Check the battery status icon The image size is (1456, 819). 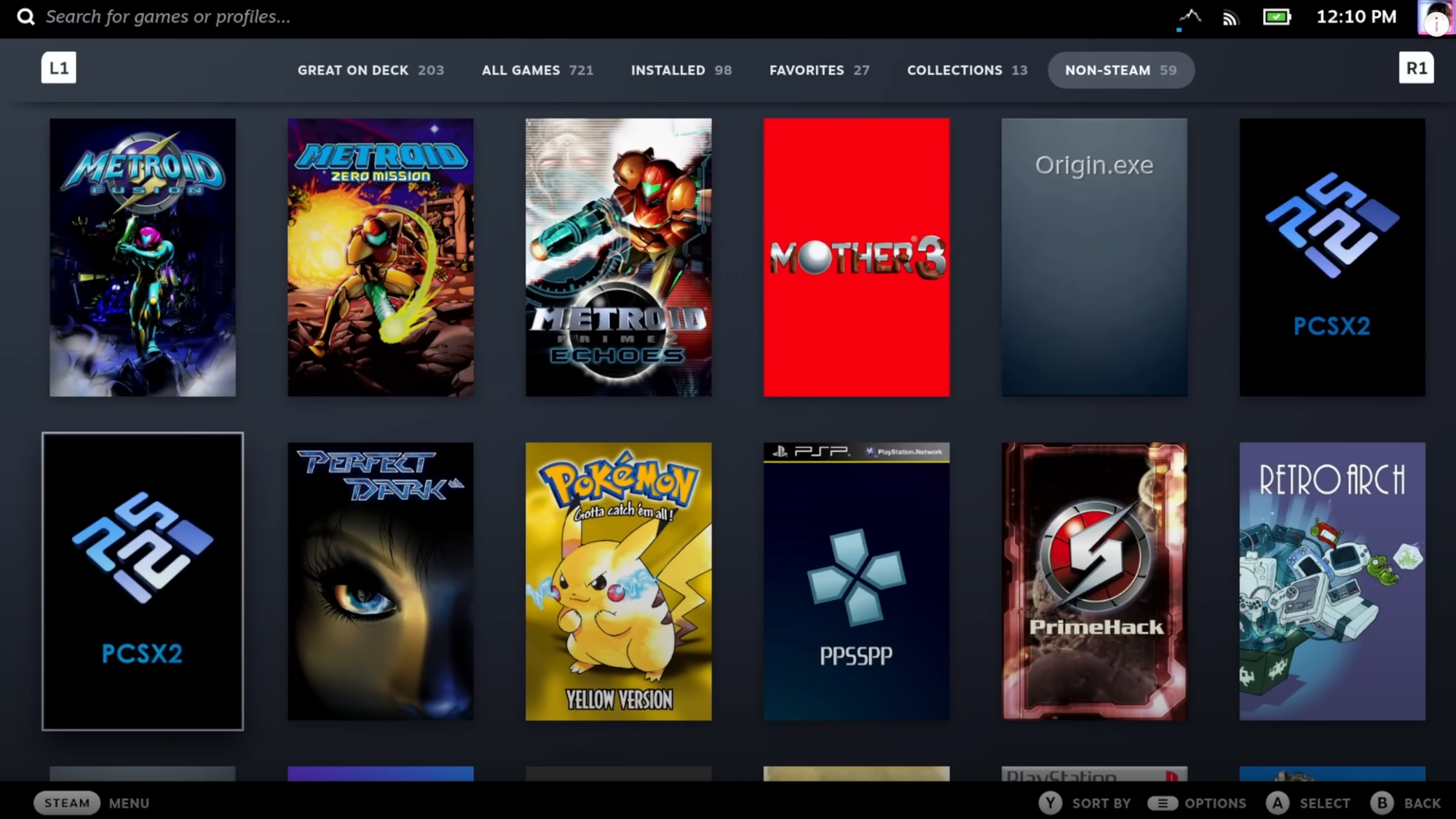pyautogui.click(x=1277, y=17)
